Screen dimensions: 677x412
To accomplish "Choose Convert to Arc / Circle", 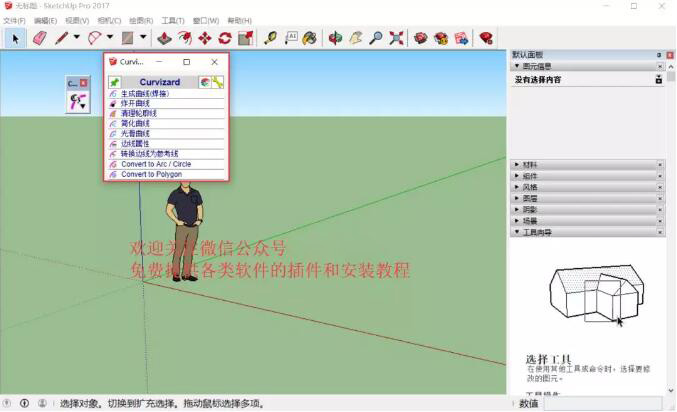I will tap(166, 164).
